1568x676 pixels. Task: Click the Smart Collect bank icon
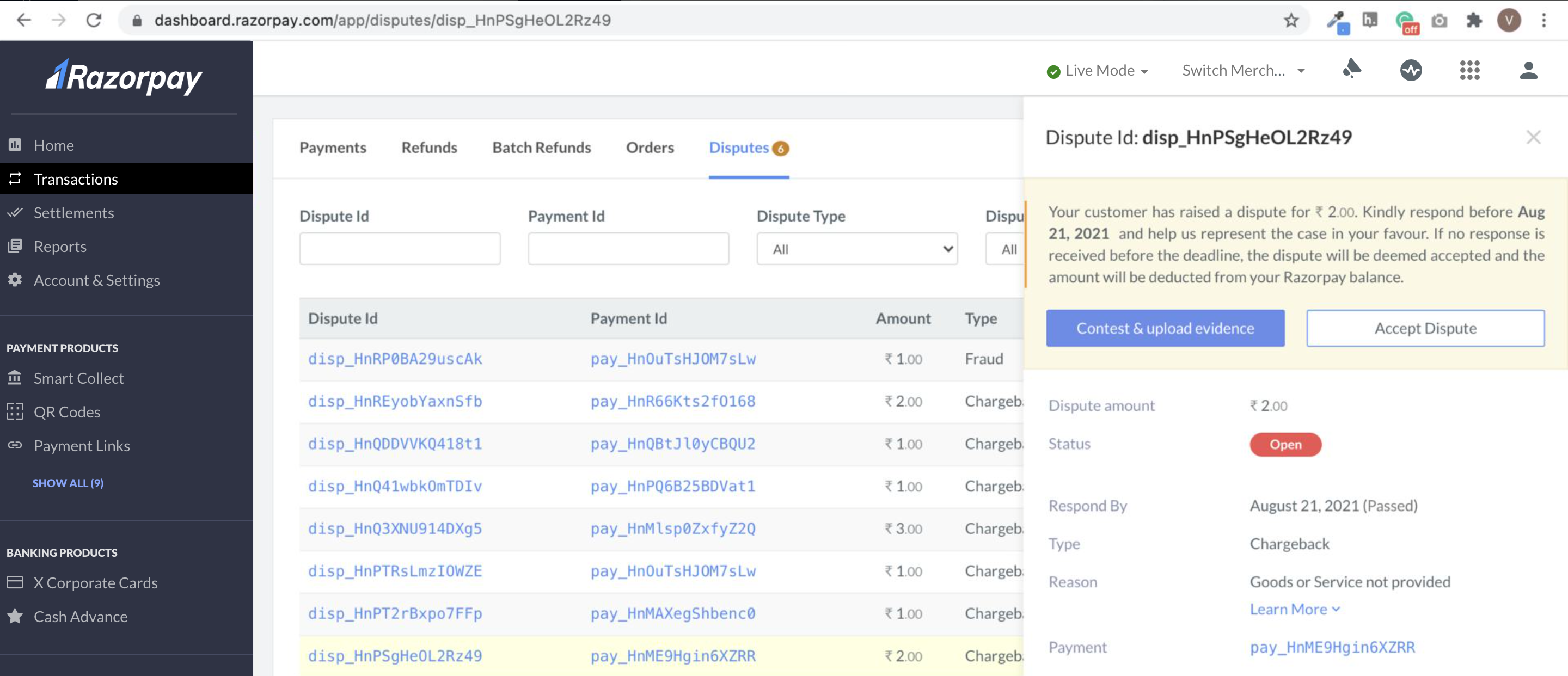pos(15,378)
